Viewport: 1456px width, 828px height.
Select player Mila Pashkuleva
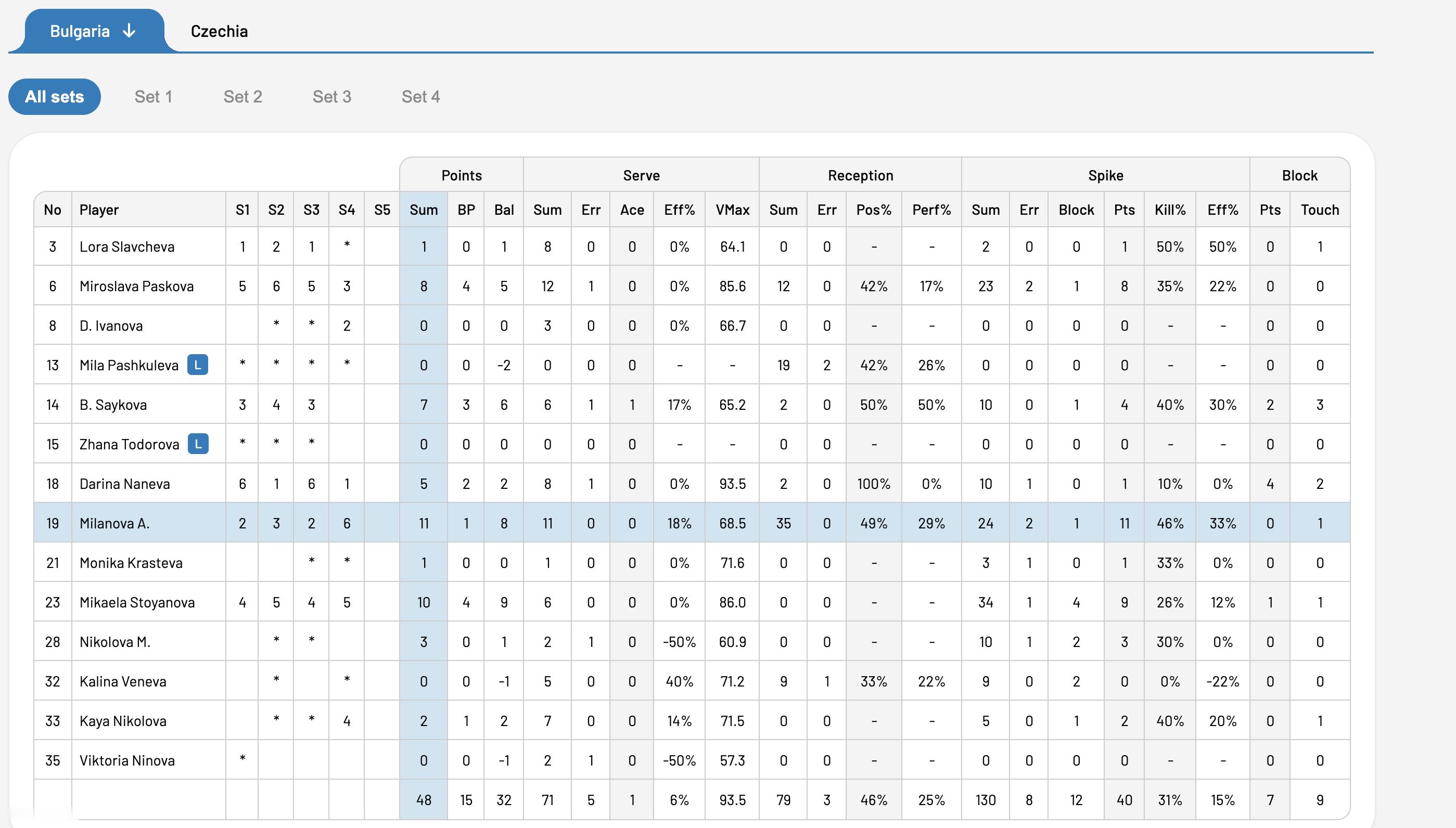[x=129, y=365]
